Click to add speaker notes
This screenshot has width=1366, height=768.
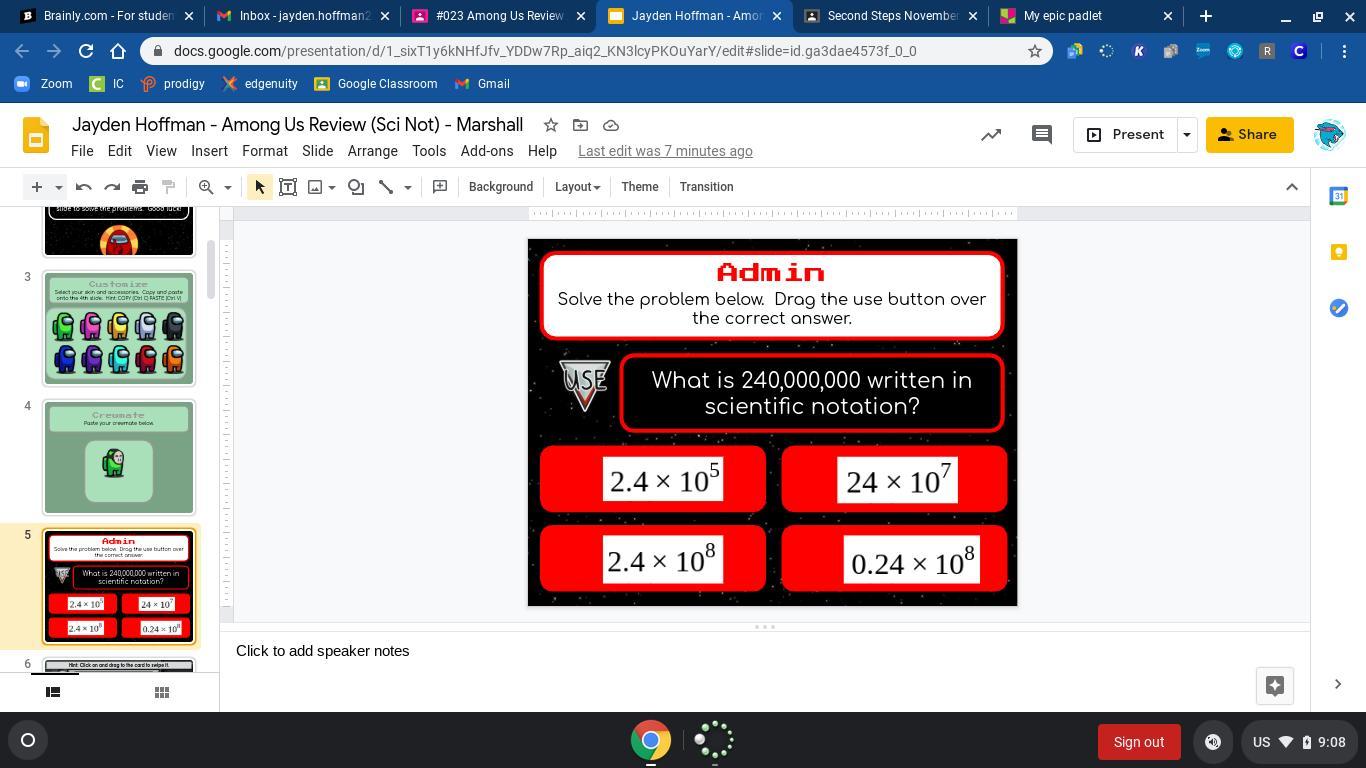(x=323, y=651)
